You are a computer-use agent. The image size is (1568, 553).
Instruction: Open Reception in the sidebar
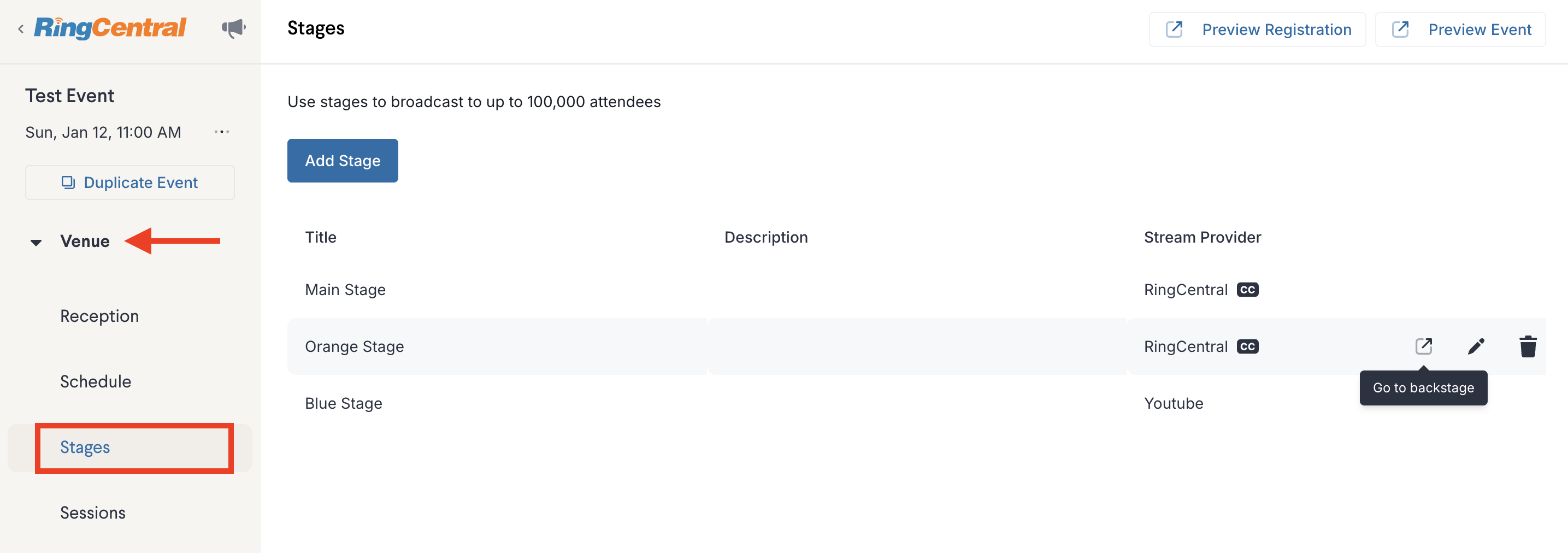point(99,316)
